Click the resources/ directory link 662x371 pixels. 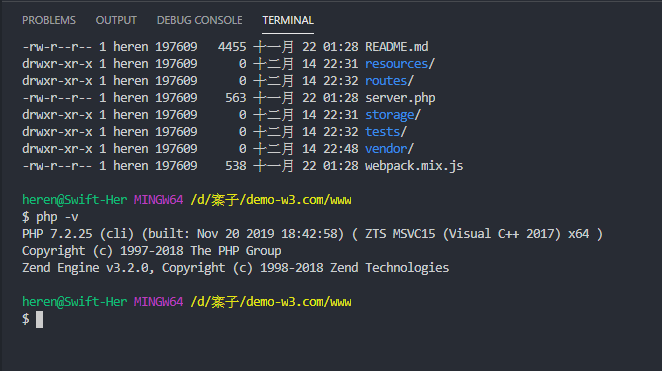(x=399, y=64)
